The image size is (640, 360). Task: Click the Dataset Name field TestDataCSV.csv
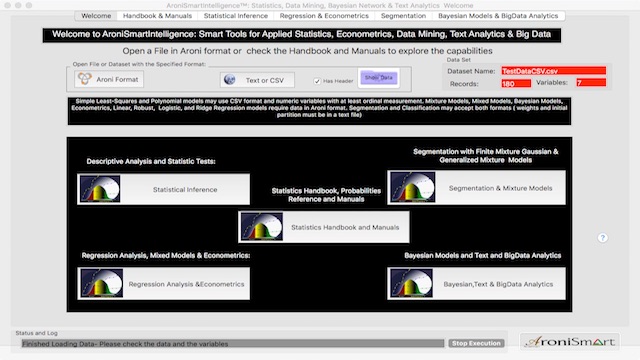[x=553, y=71]
